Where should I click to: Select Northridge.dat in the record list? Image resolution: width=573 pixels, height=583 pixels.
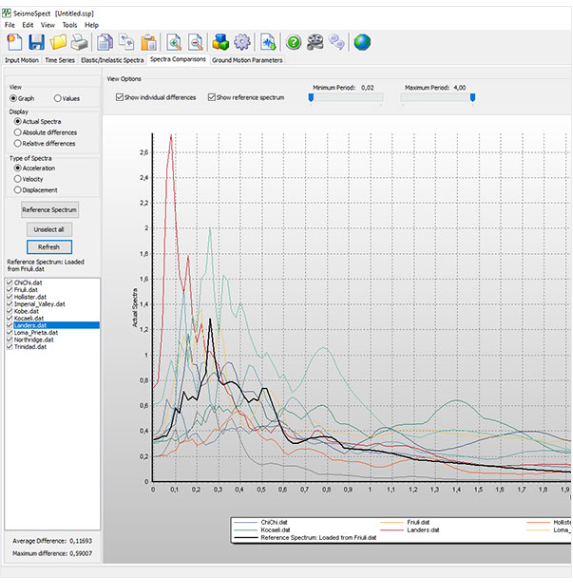(x=33, y=339)
